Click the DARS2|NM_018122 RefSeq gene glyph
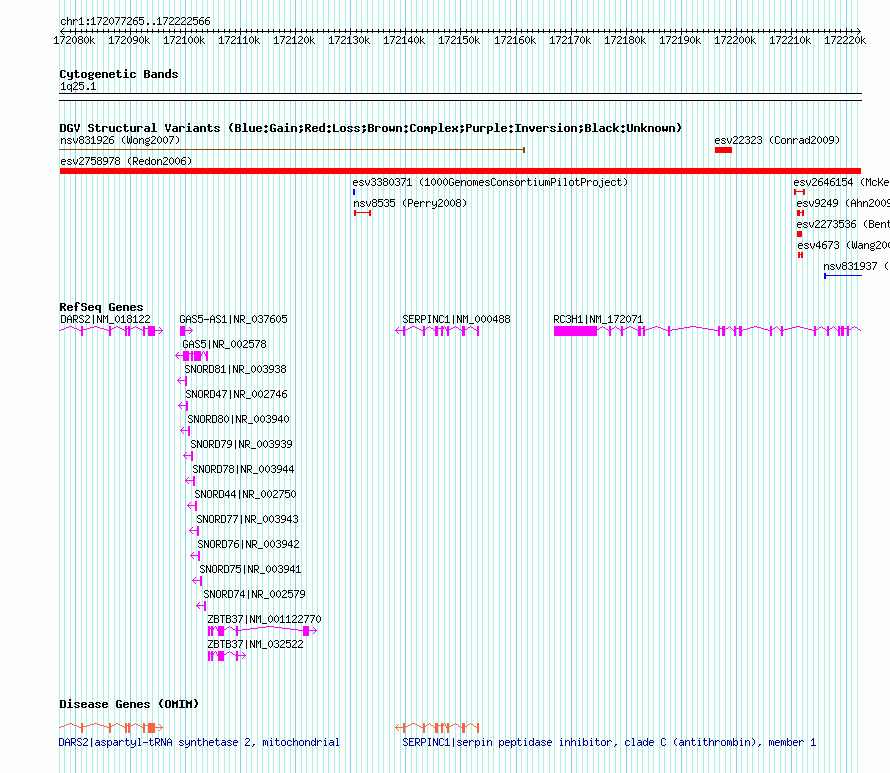The image size is (890, 773). pos(111,331)
